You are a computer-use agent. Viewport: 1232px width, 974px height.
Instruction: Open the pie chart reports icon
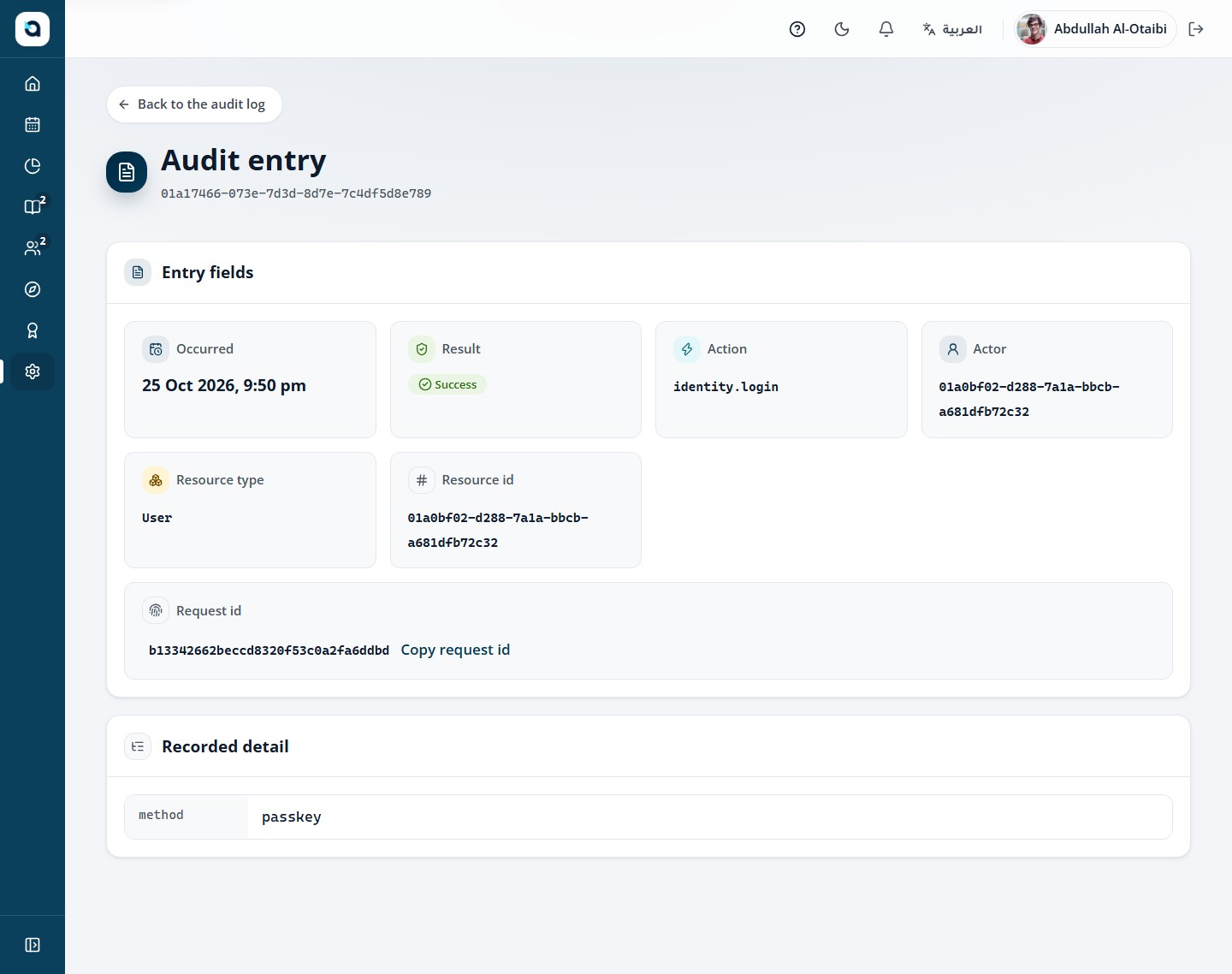pos(33,166)
